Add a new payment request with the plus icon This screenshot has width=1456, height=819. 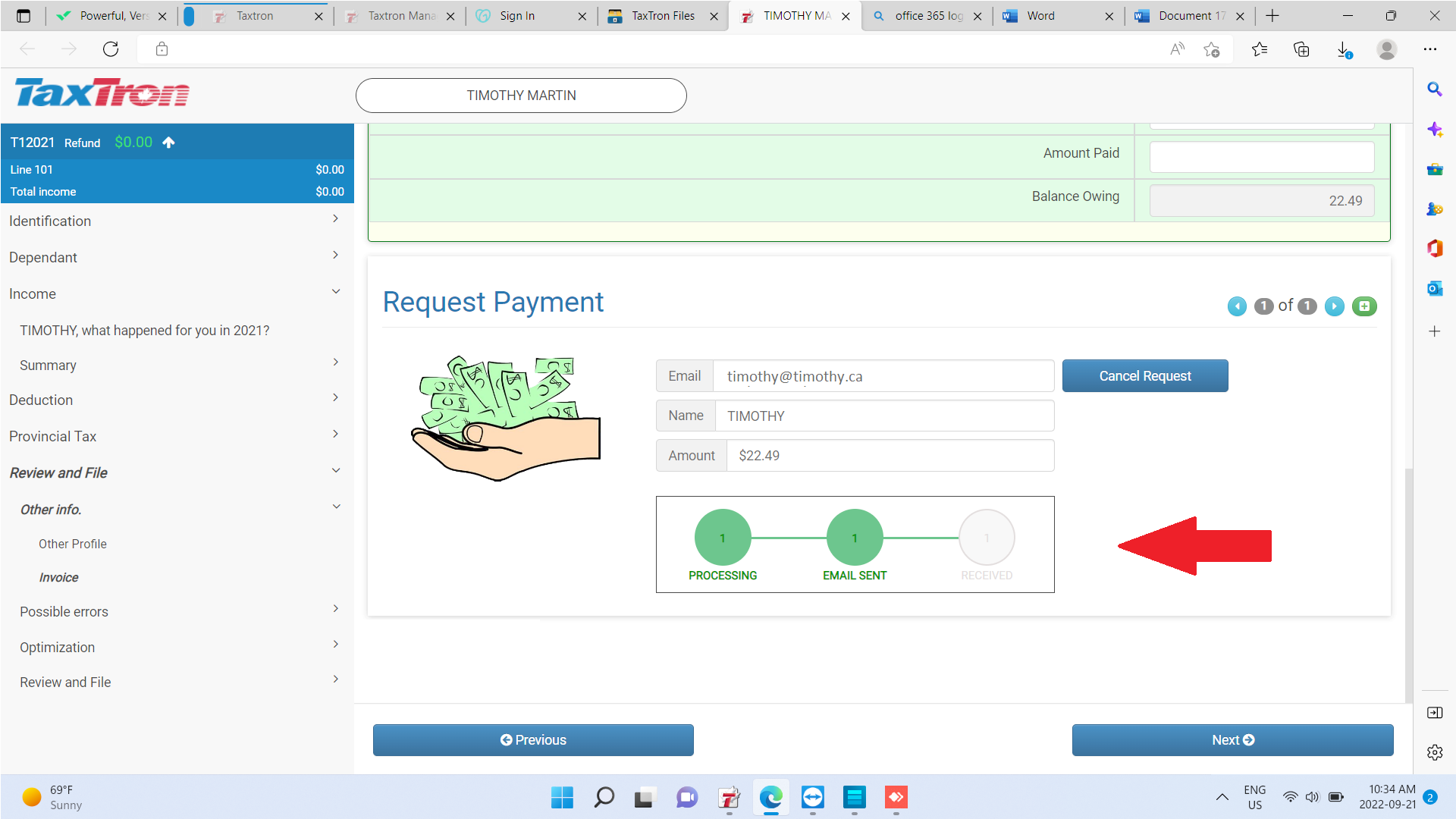[x=1364, y=306]
